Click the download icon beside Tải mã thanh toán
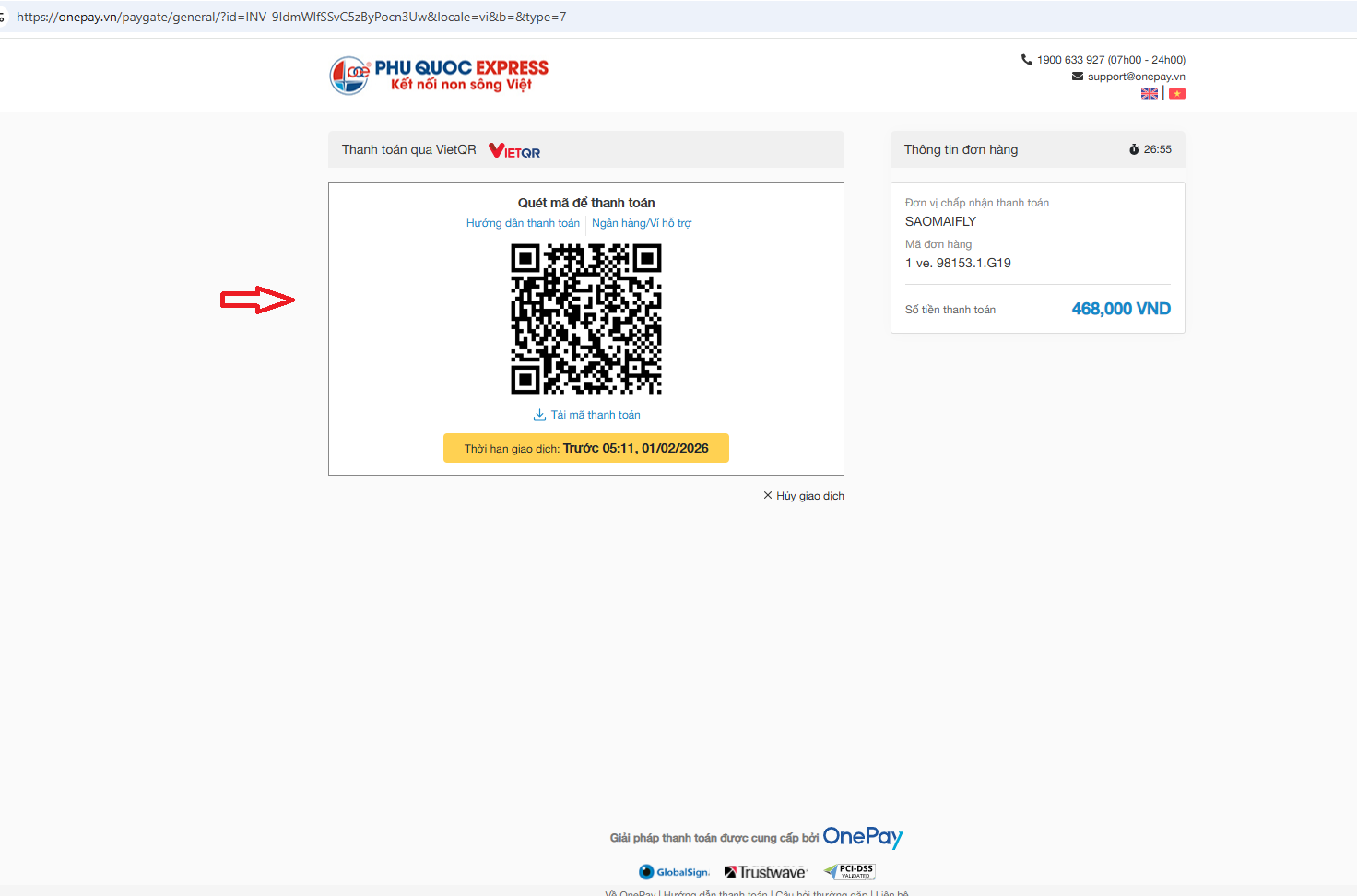Screen dimensions: 1357x896 click(539, 415)
